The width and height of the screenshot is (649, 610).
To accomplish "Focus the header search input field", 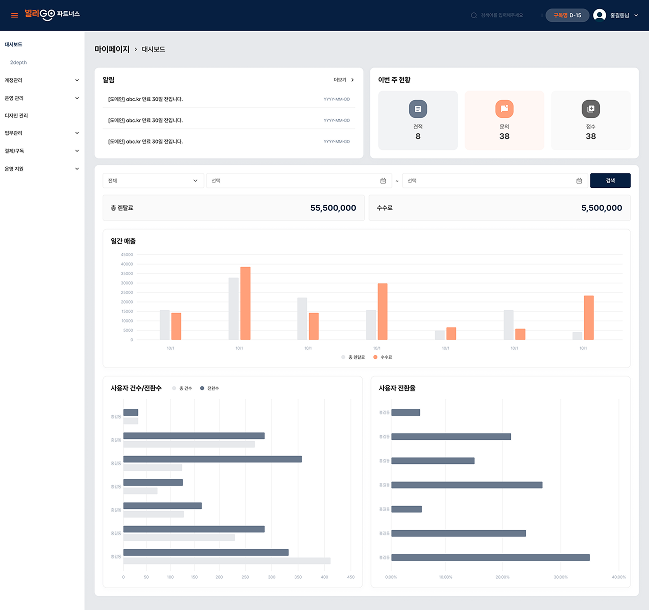I will tap(502, 15).
